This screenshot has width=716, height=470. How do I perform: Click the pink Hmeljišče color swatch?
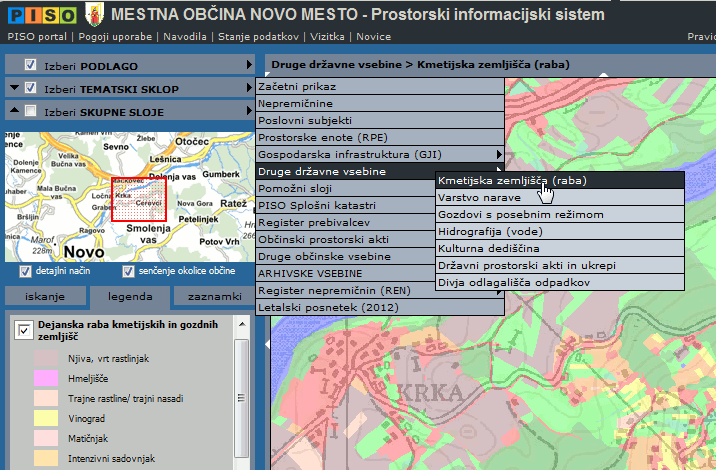(47, 378)
